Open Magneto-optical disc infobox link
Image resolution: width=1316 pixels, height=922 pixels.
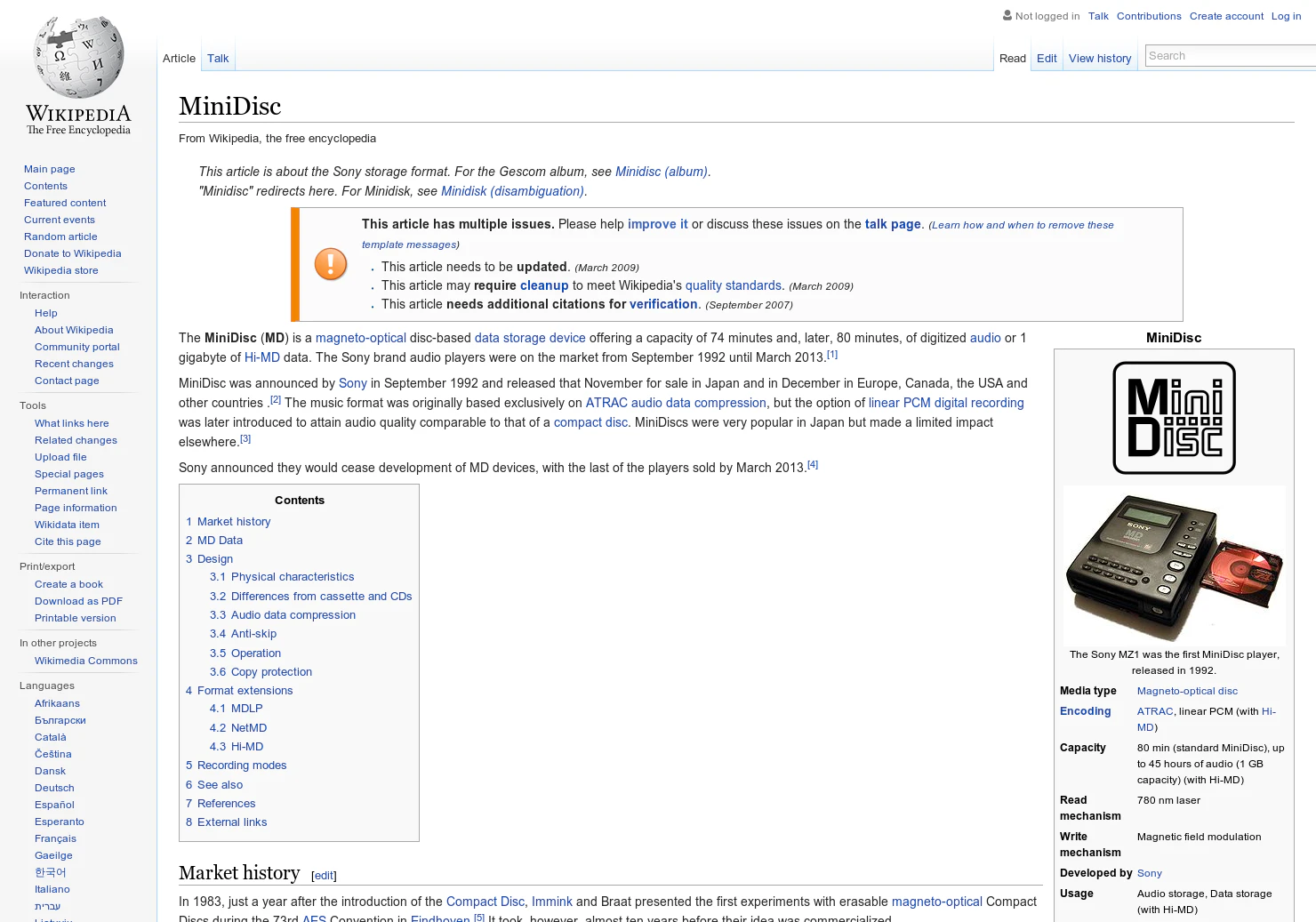coord(1187,691)
